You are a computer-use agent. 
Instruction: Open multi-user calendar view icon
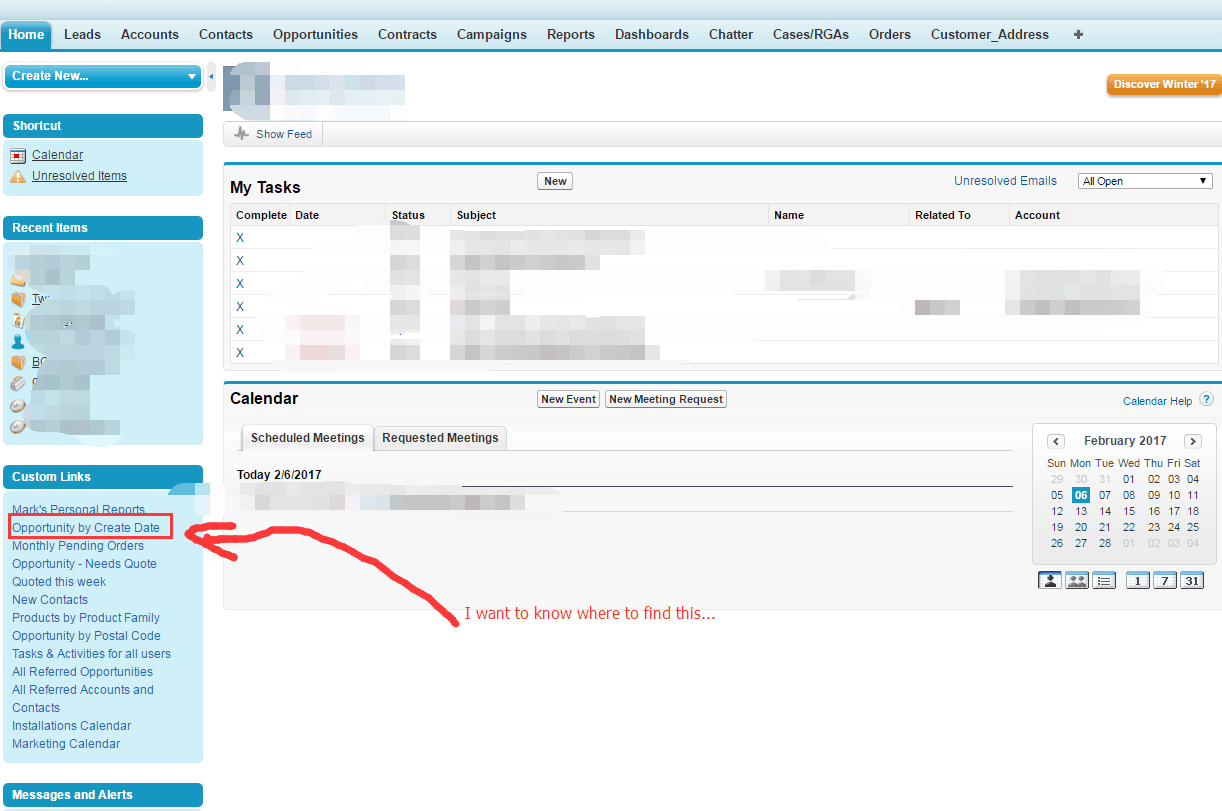tap(1076, 580)
